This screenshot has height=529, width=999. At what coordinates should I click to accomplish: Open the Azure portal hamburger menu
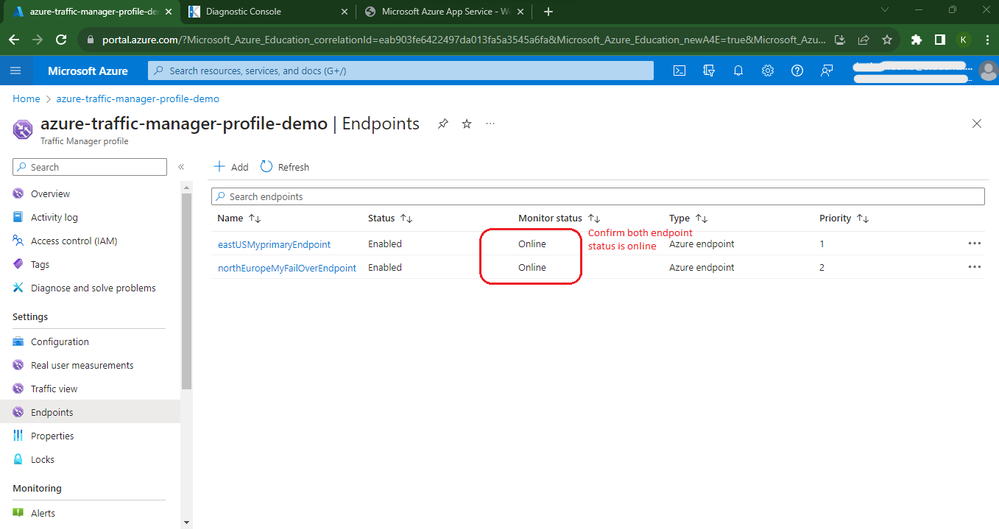coord(15,71)
